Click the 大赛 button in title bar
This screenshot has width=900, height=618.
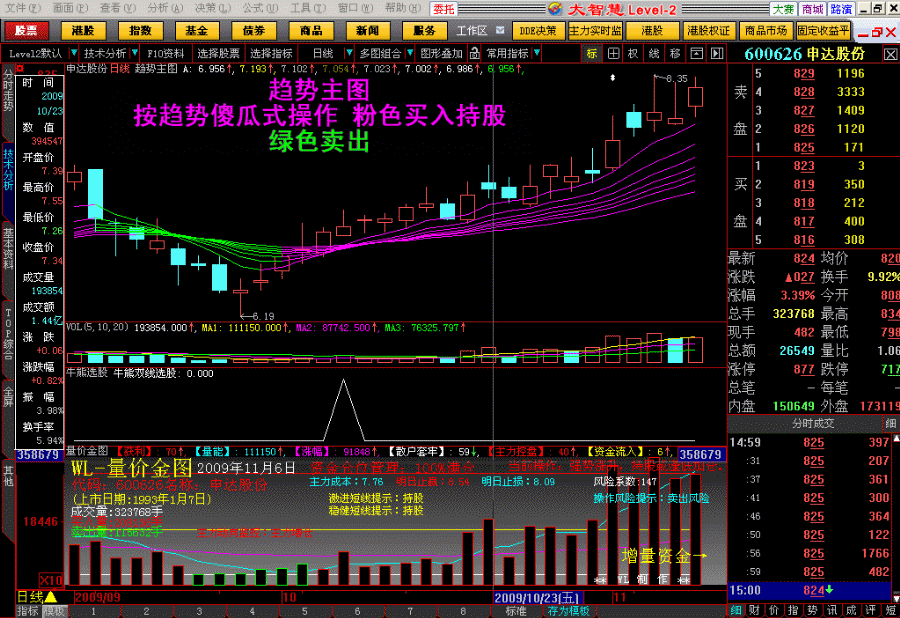pyautogui.click(x=783, y=9)
